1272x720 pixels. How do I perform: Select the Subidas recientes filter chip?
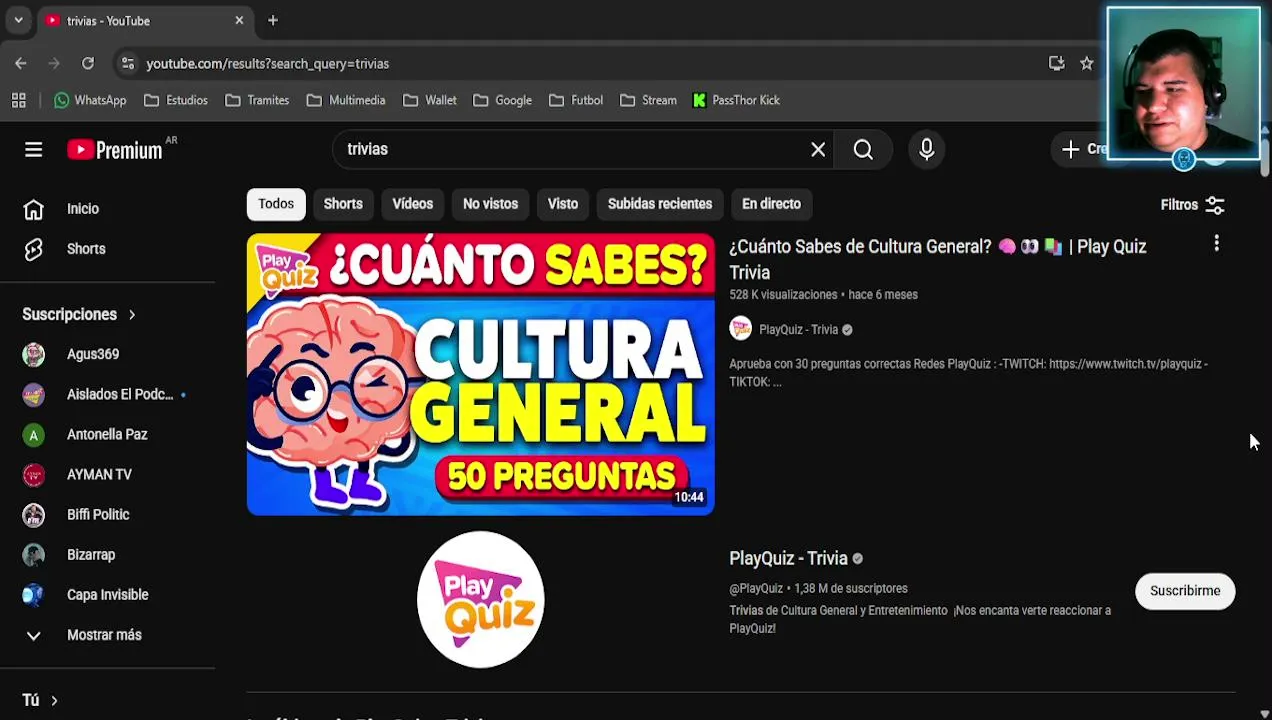coord(660,204)
